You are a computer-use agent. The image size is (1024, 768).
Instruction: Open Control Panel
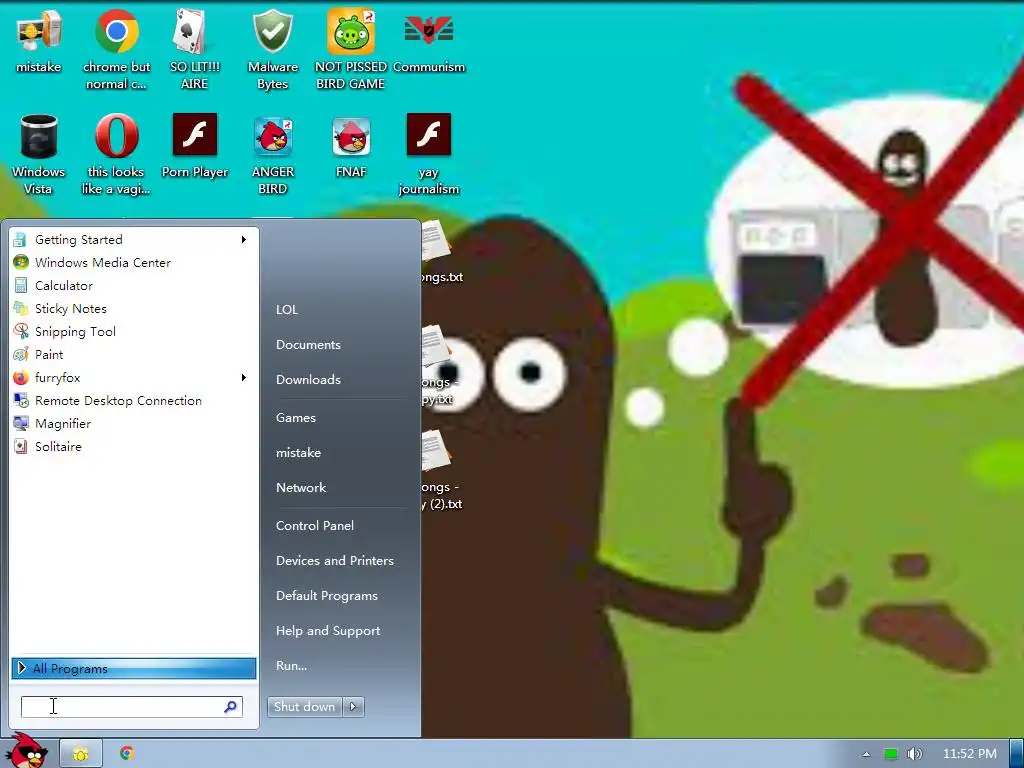click(315, 526)
